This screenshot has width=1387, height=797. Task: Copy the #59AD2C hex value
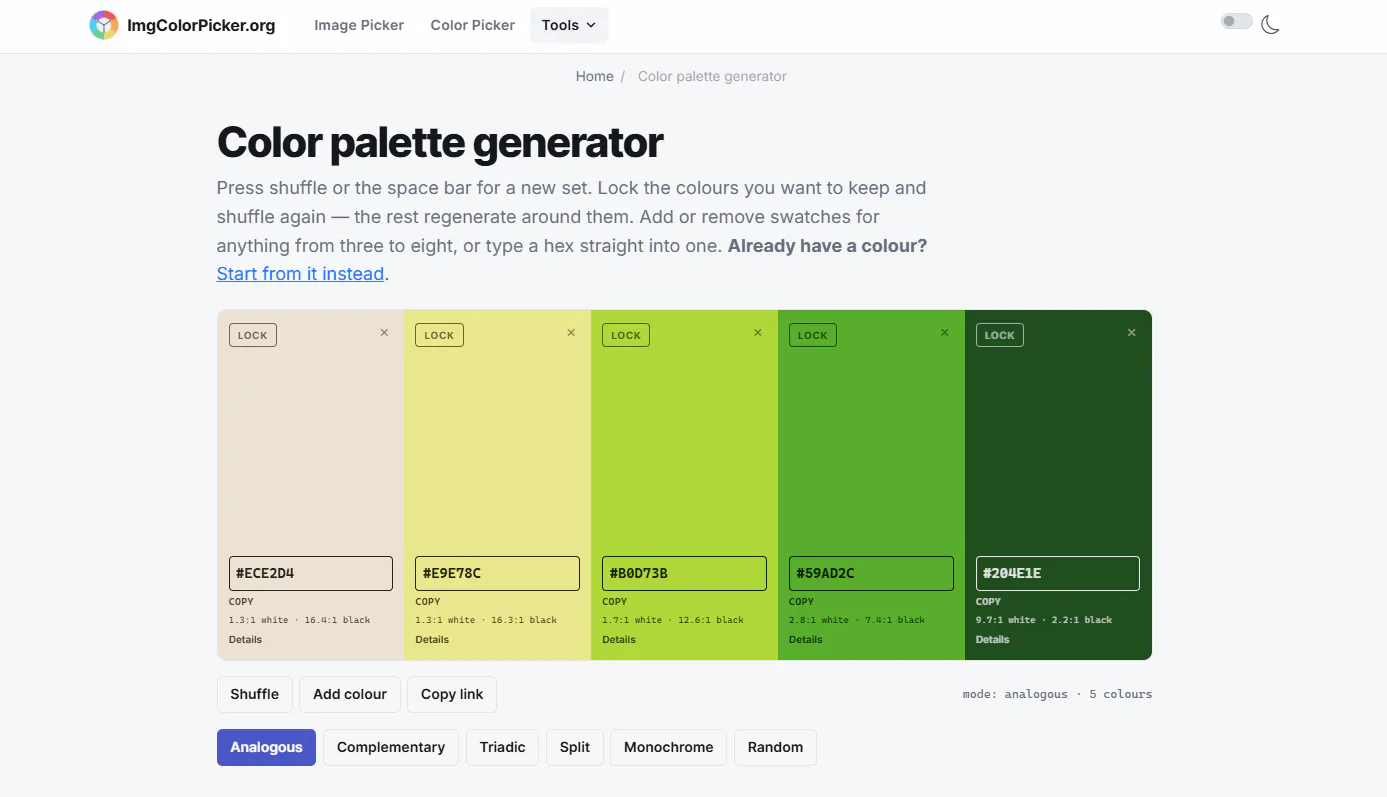[802, 601]
